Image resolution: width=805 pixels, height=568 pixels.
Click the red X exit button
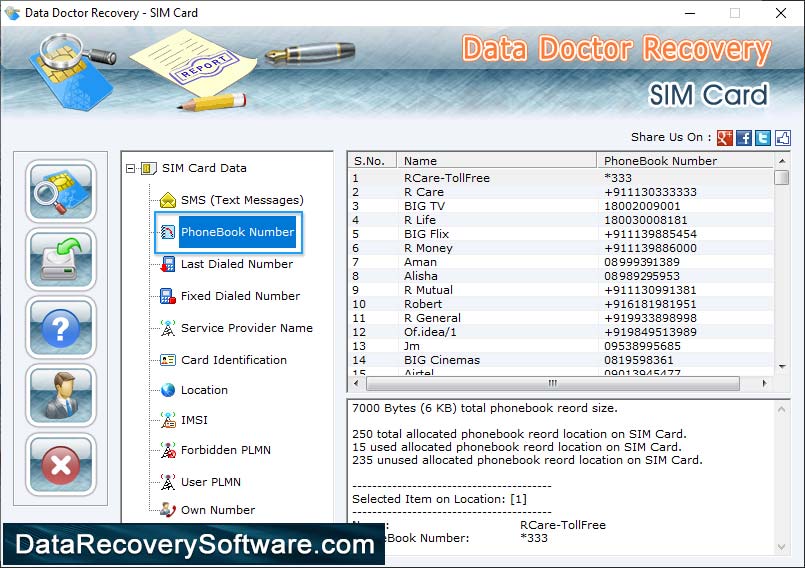point(61,464)
